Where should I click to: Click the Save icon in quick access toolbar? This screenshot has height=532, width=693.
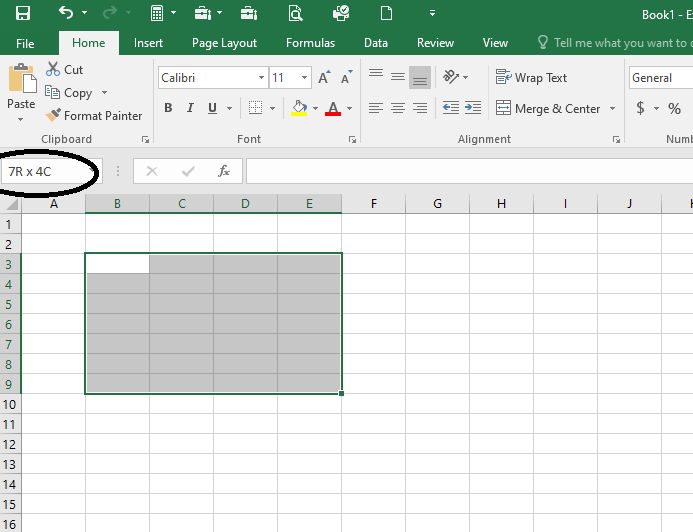(23, 13)
